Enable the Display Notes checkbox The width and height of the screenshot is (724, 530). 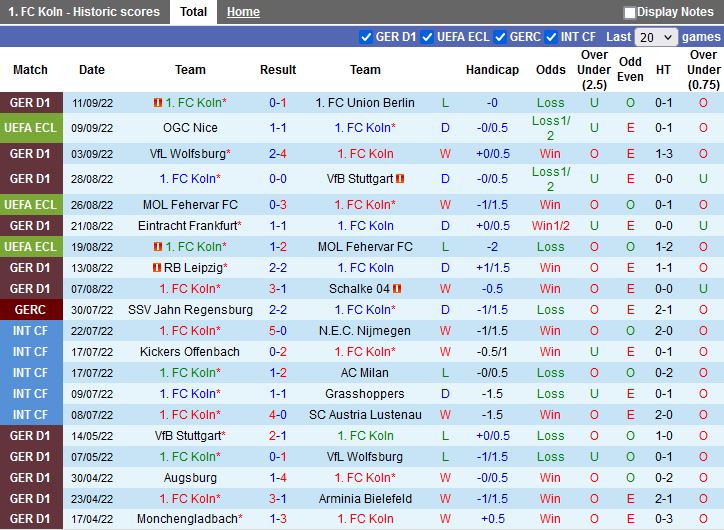(x=629, y=12)
